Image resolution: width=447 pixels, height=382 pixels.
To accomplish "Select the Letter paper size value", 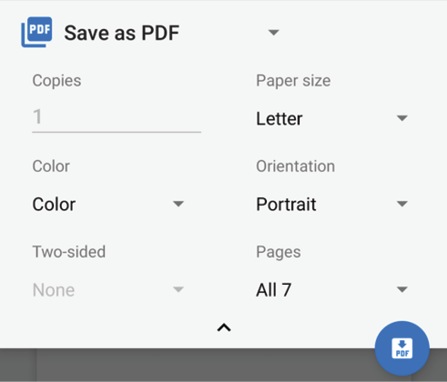I will point(279,119).
